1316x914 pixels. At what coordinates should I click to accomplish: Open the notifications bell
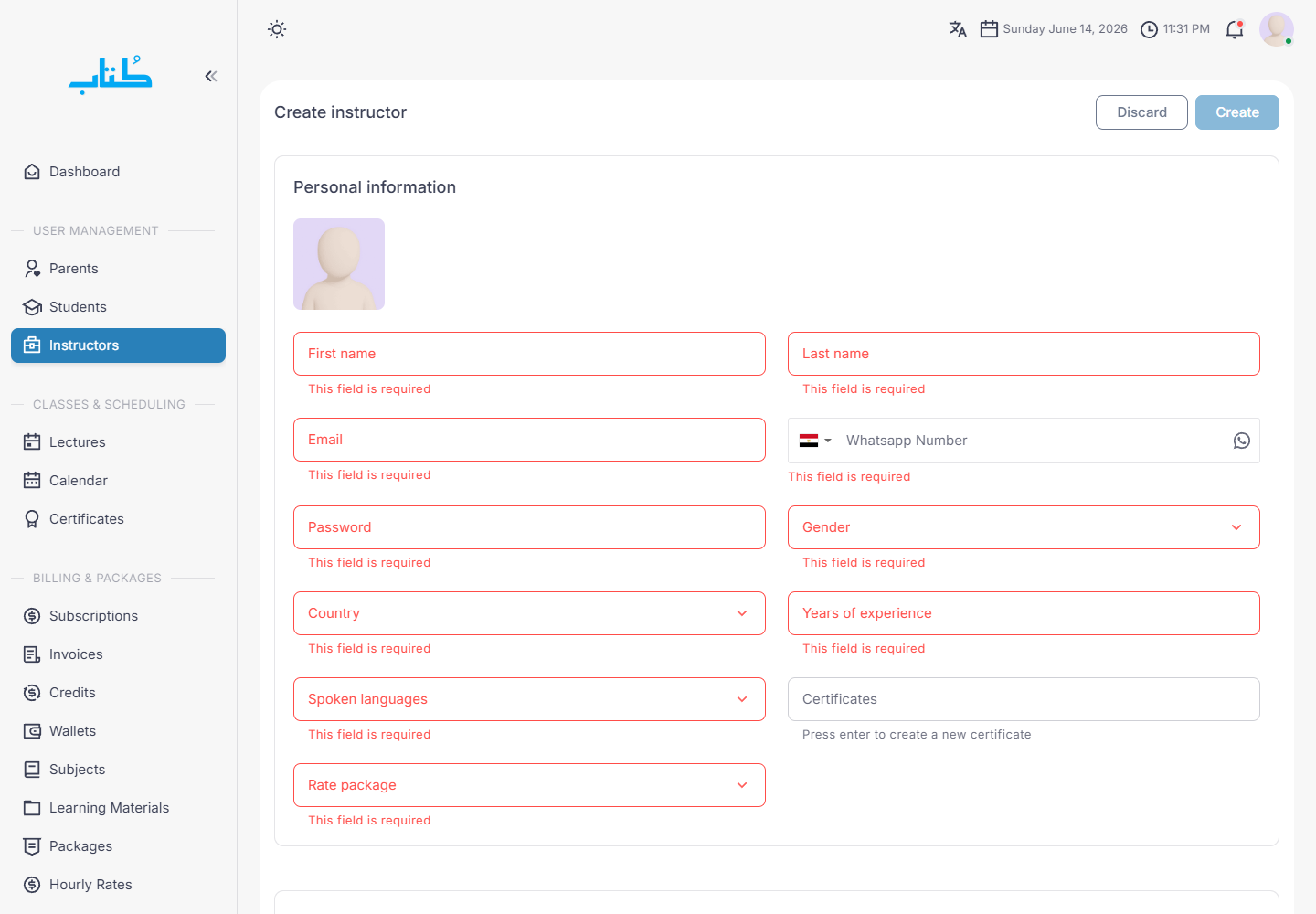[1235, 29]
